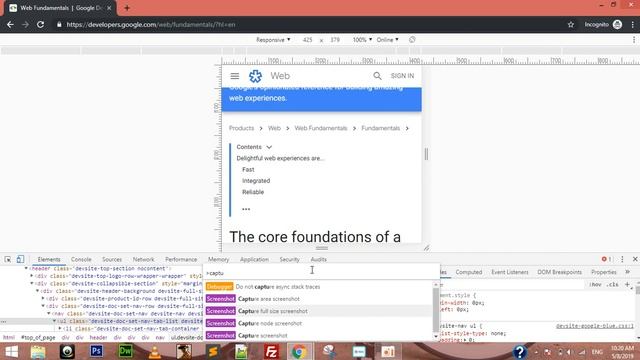Open new browser tab with plus

pyautogui.click(x=127, y=8)
